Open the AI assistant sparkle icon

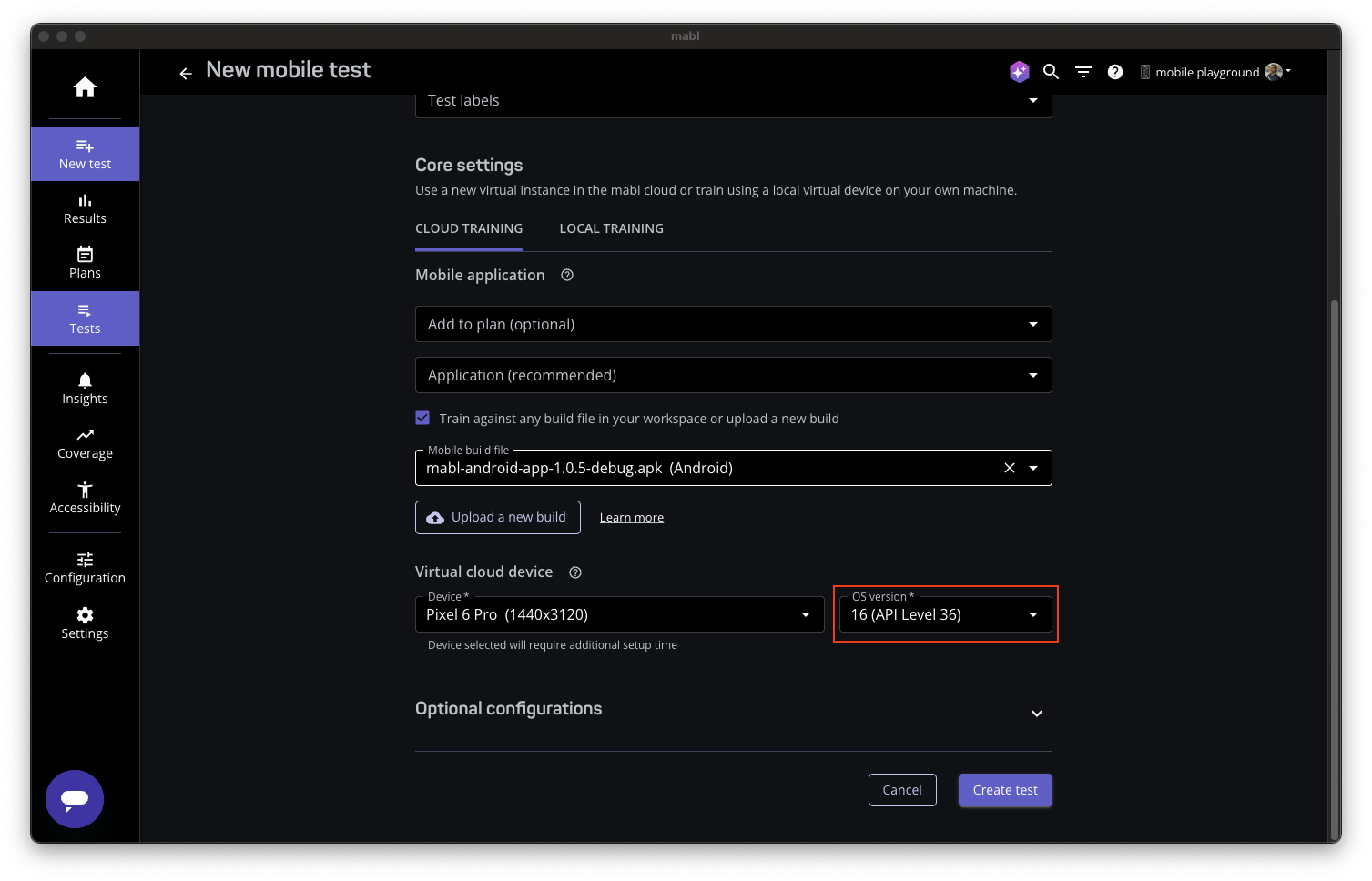point(1019,72)
